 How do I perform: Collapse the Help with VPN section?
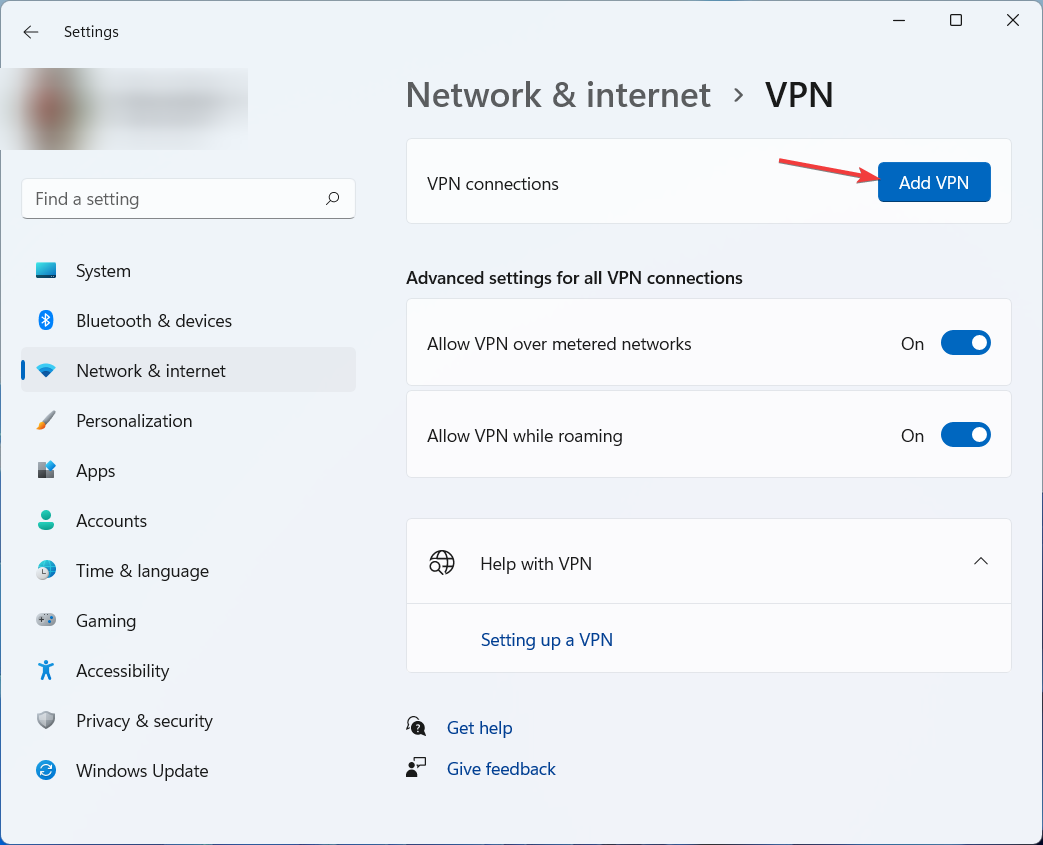tap(980, 562)
